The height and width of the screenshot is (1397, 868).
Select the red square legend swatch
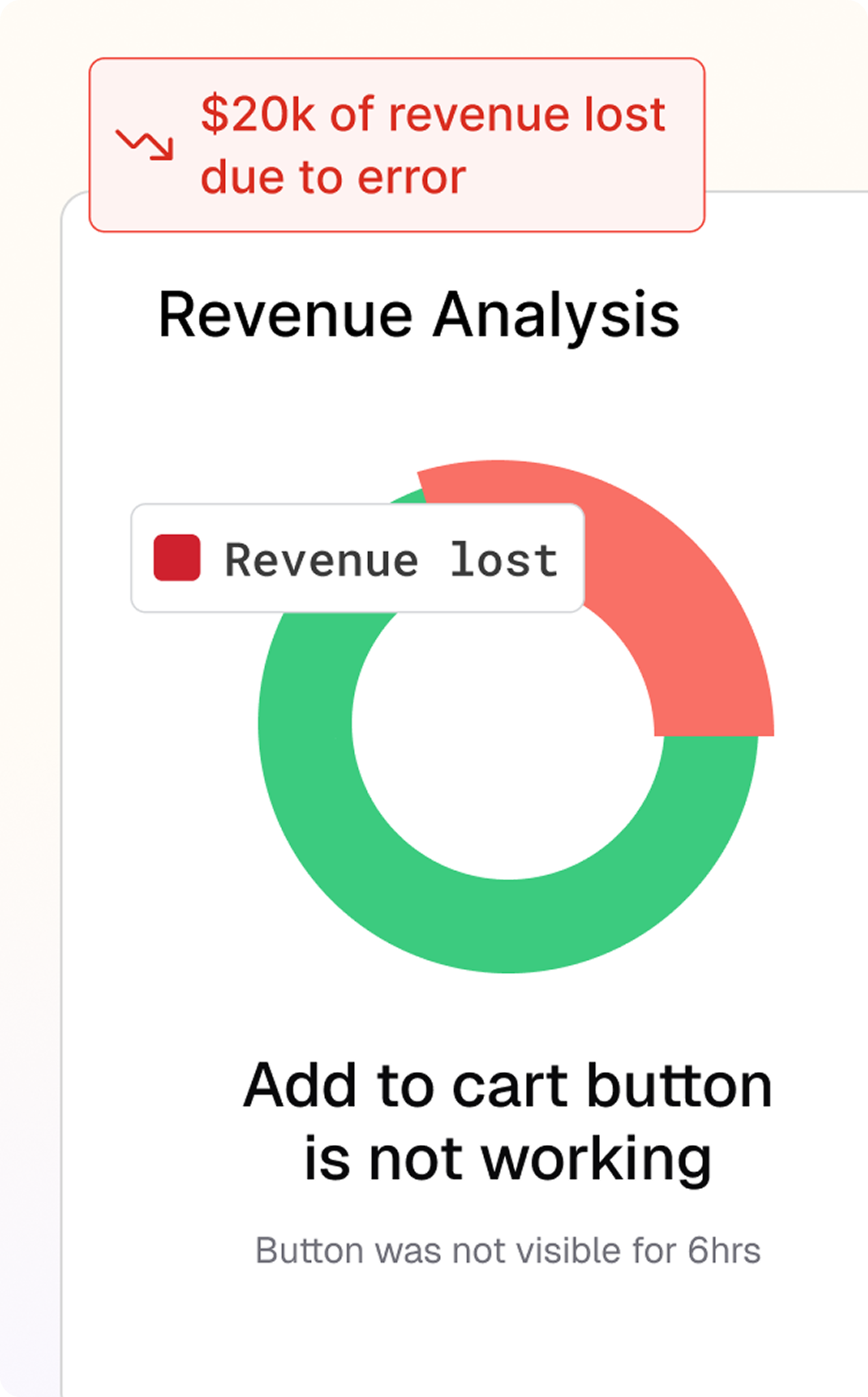tap(177, 558)
